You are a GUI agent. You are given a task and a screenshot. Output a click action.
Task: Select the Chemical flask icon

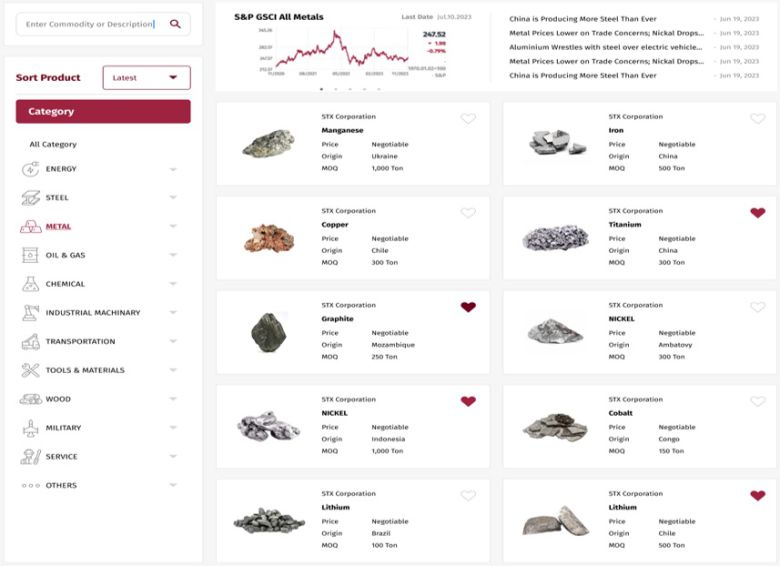30,284
